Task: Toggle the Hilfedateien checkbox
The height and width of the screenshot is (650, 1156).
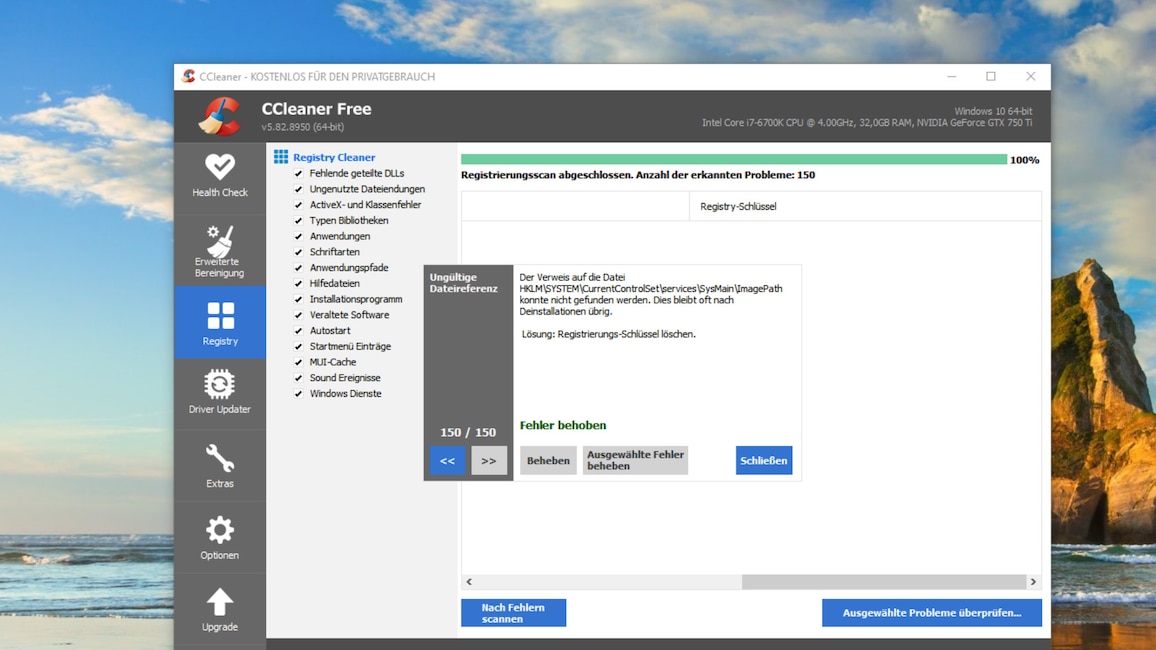Action: coord(299,284)
